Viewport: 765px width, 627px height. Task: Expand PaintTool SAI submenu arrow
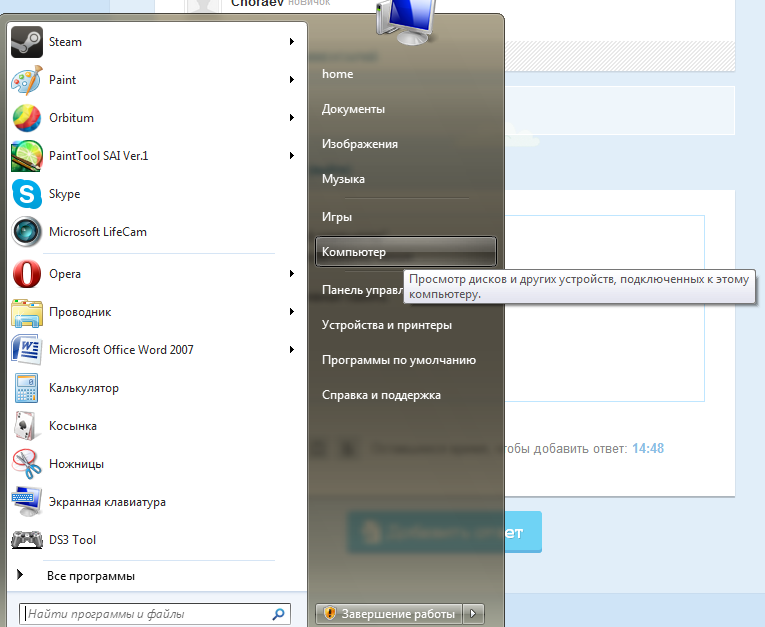(x=292, y=156)
